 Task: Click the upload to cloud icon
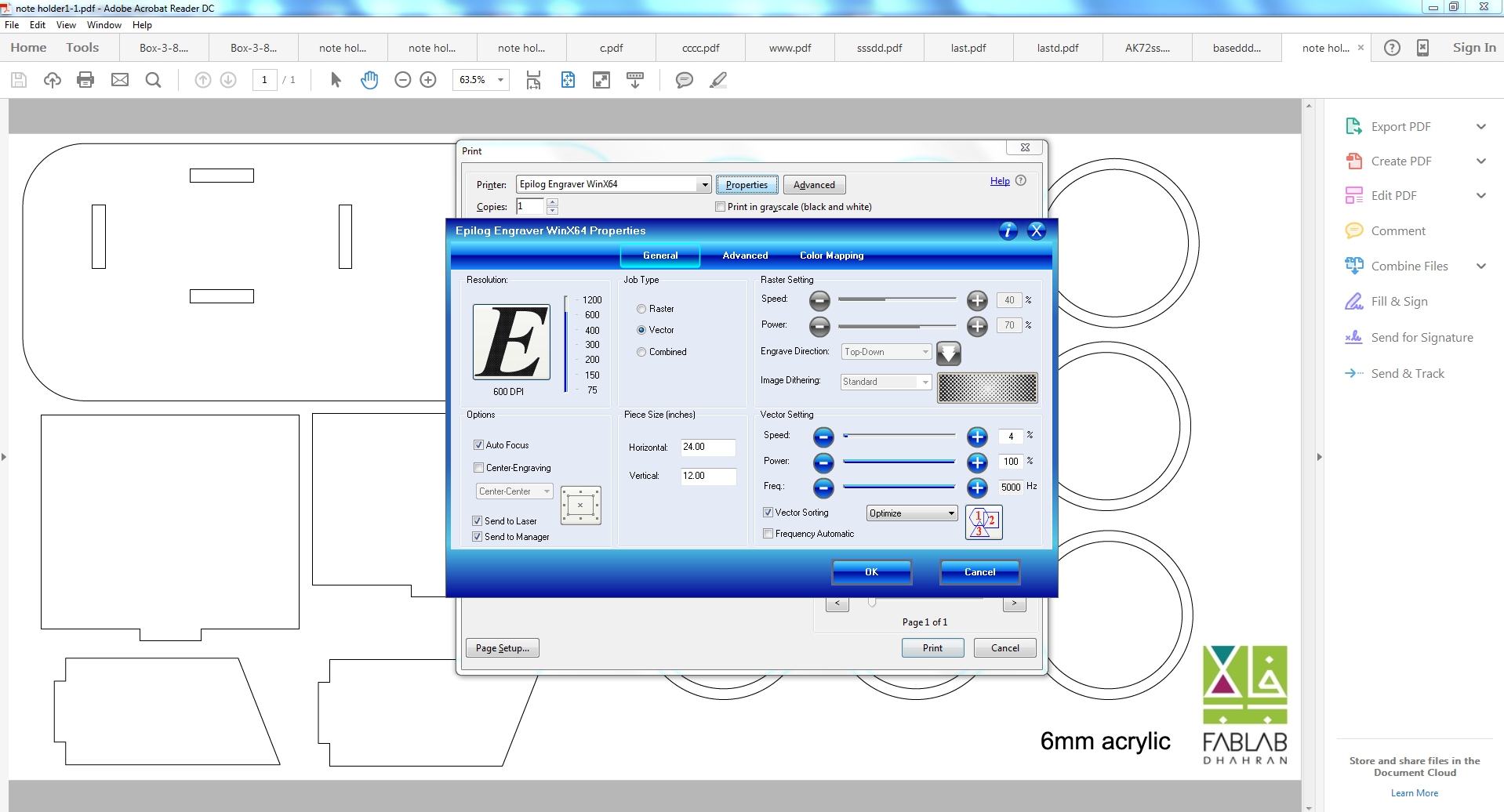click(x=53, y=80)
